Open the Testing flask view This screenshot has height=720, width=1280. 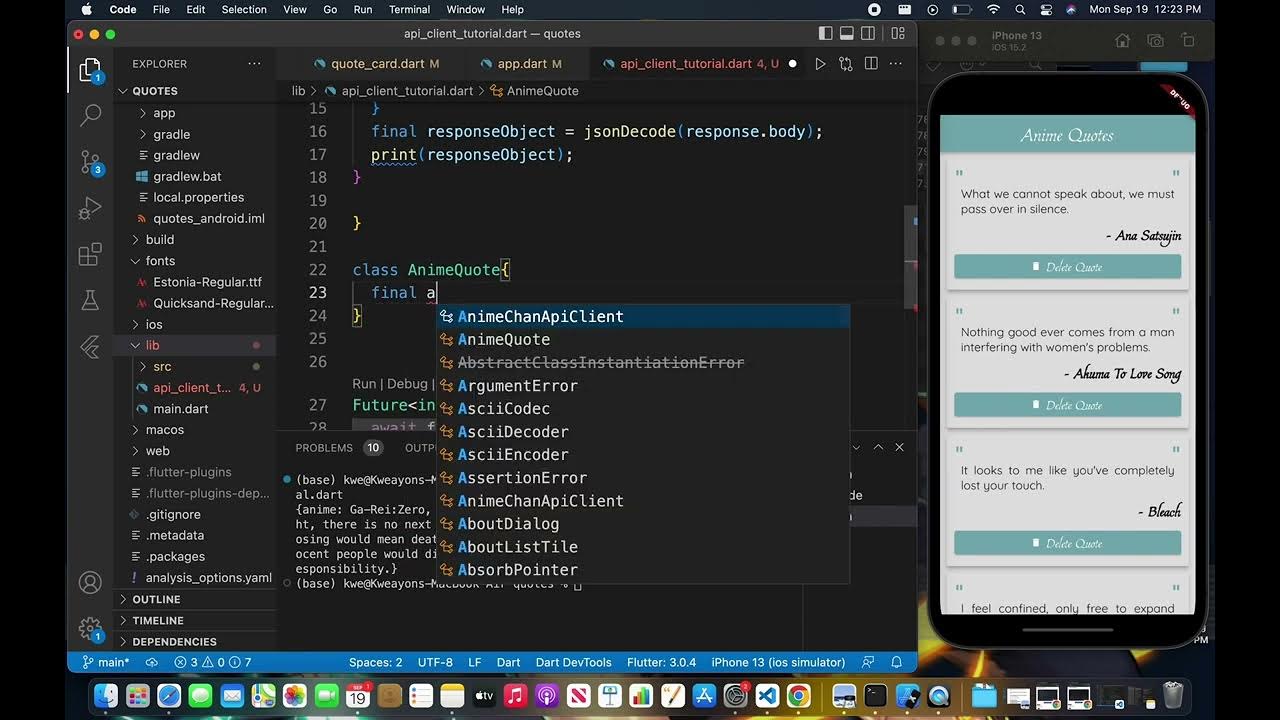tap(90, 300)
